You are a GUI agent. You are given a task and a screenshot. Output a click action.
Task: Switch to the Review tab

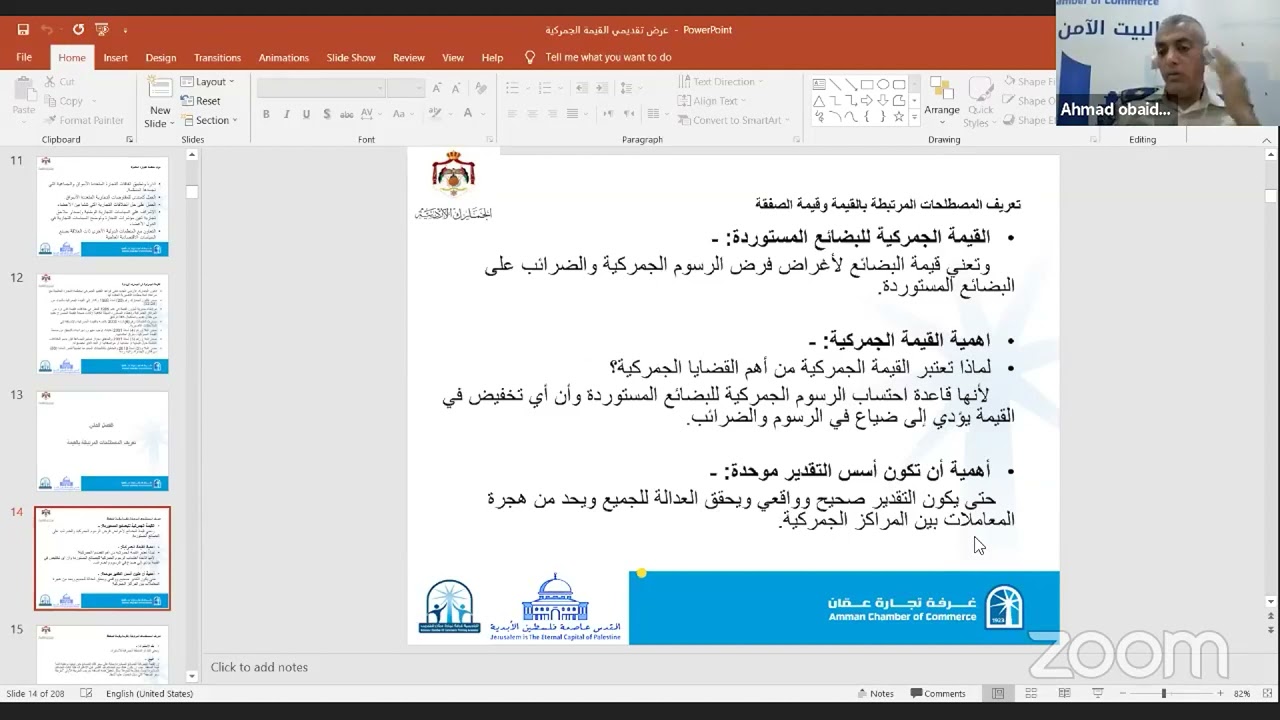(x=408, y=58)
